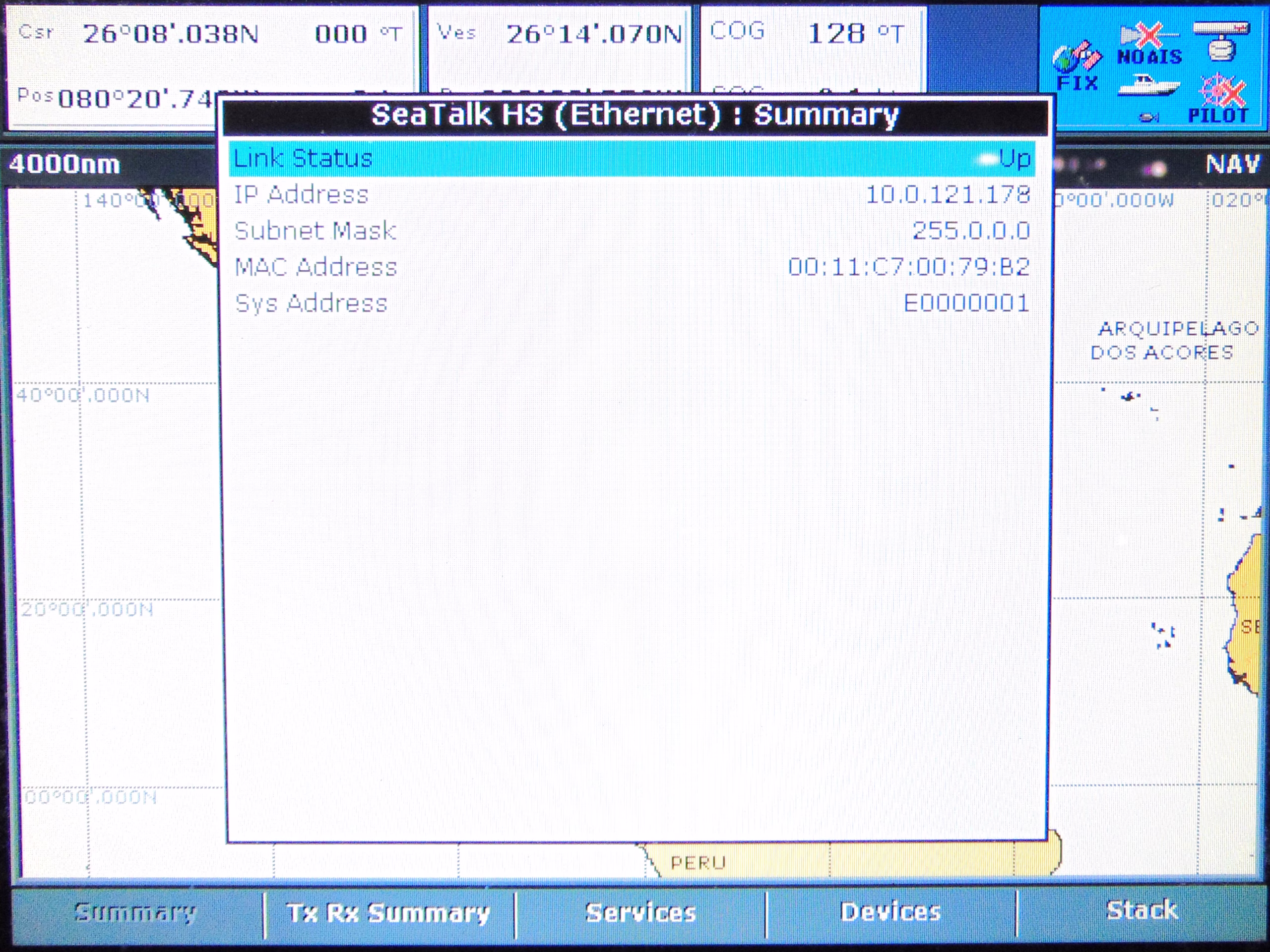The image size is (1270, 952).
Task: Switch to the Devices softkey
Action: tap(890, 911)
